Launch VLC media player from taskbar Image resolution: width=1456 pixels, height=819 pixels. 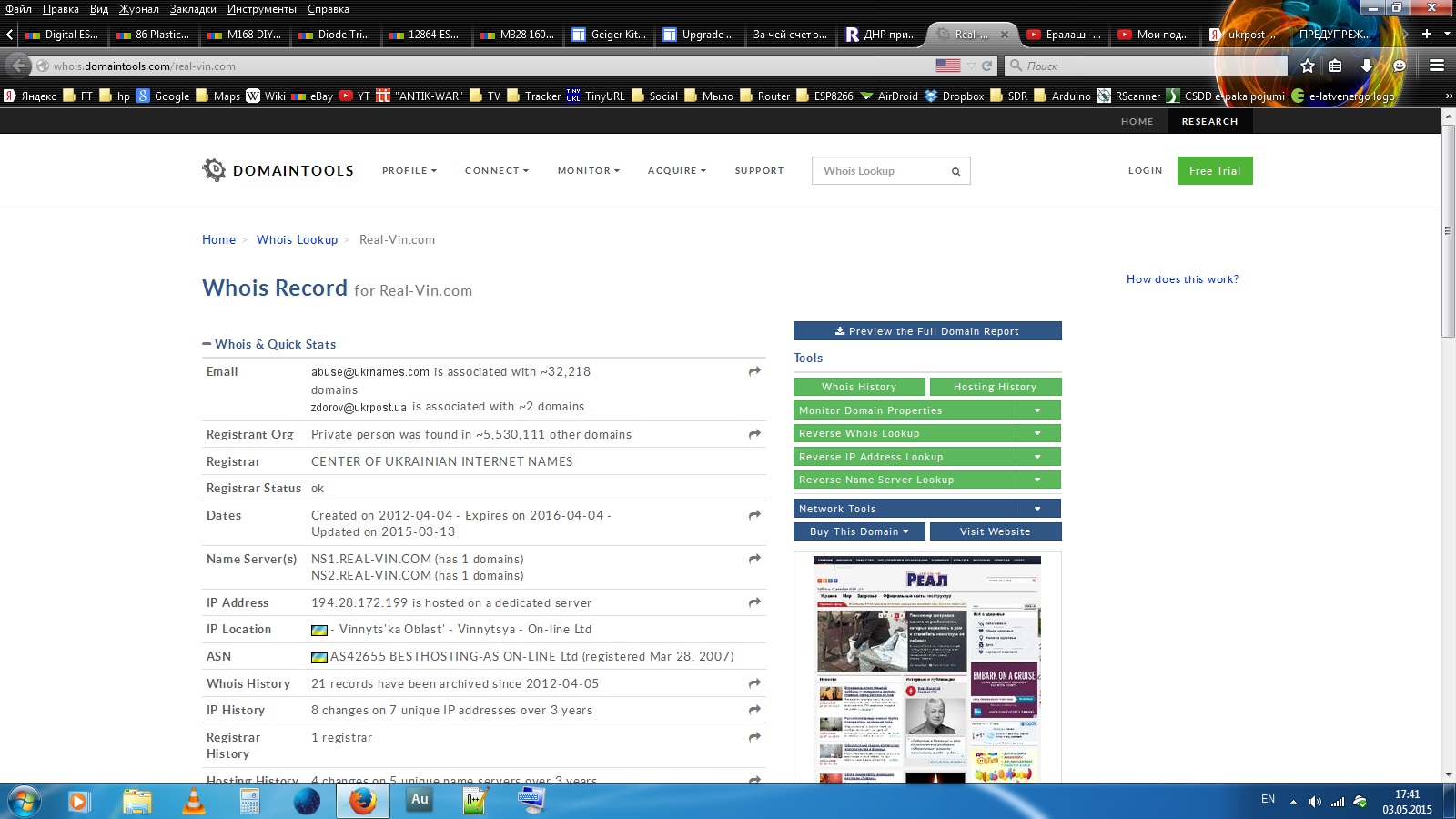[x=193, y=801]
